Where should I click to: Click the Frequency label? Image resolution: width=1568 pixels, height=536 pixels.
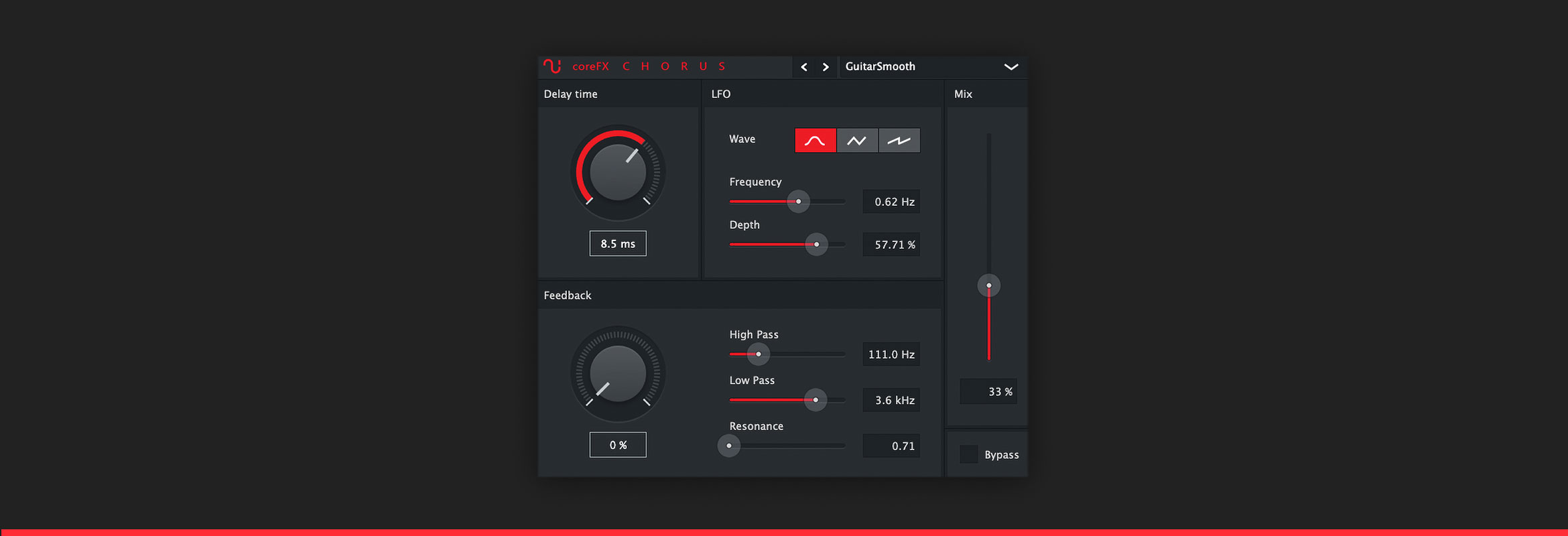(x=756, y=182)
